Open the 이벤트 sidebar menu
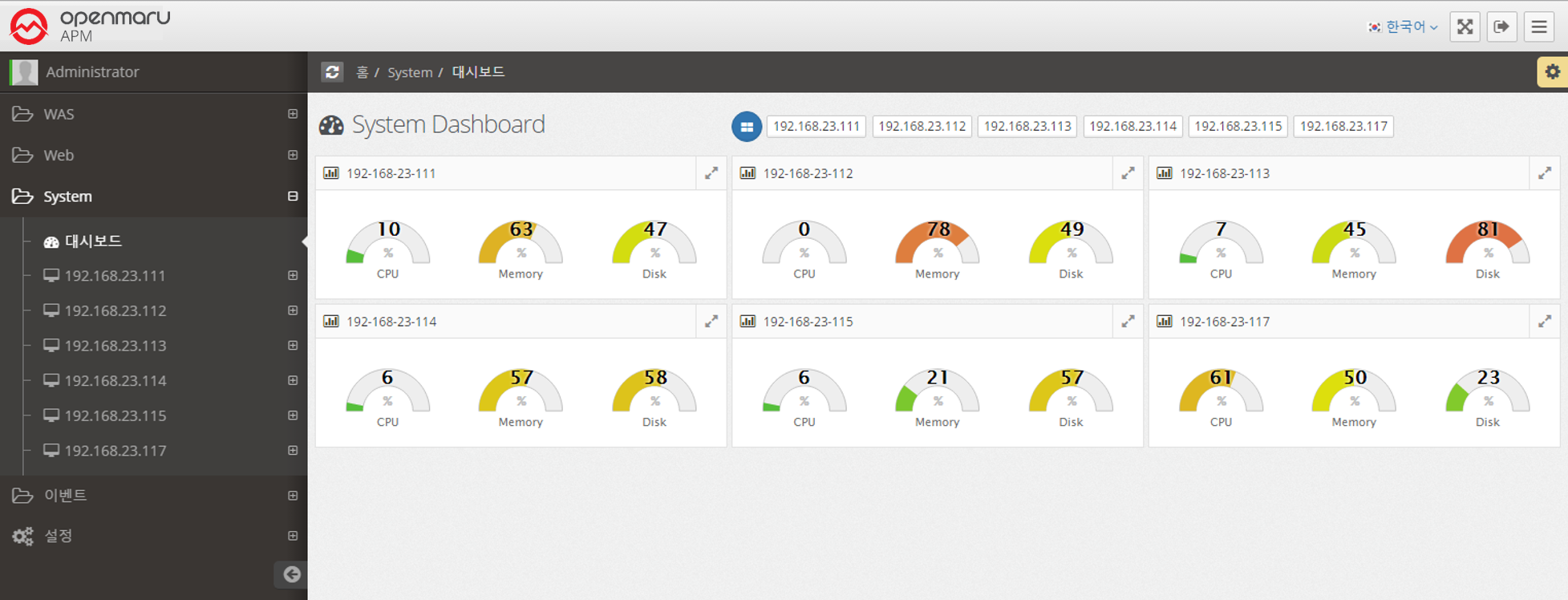The height and width of the screenshot is (600, 1568). point(65,496)
